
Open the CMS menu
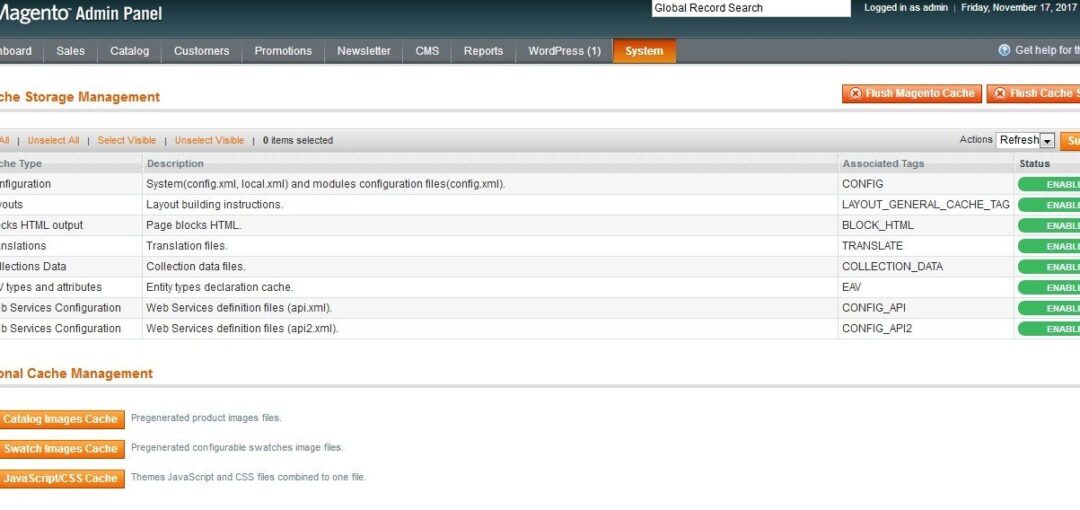pyautogui.click(x=427, y=51)
